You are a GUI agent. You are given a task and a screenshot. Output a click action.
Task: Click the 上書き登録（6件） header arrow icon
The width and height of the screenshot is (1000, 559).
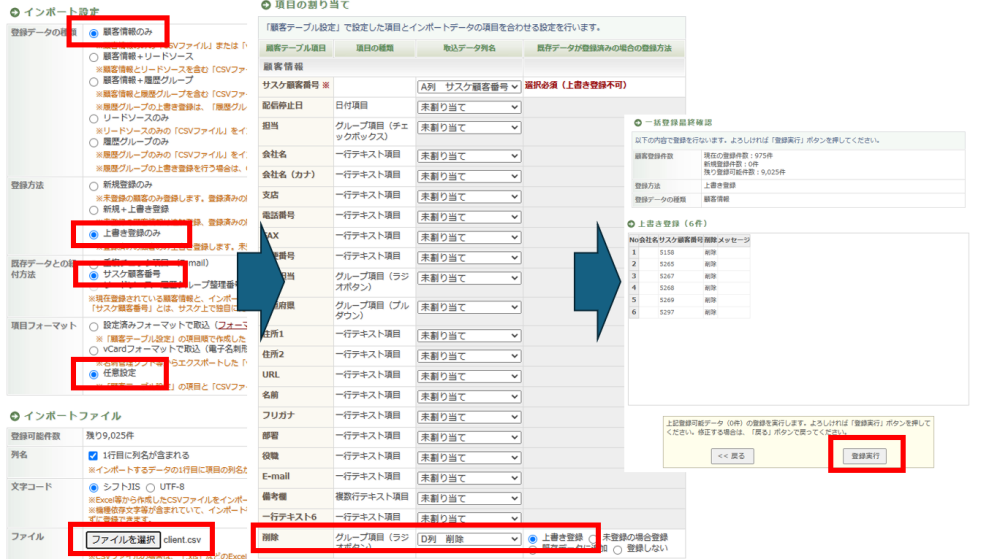(x=630, y=223)
